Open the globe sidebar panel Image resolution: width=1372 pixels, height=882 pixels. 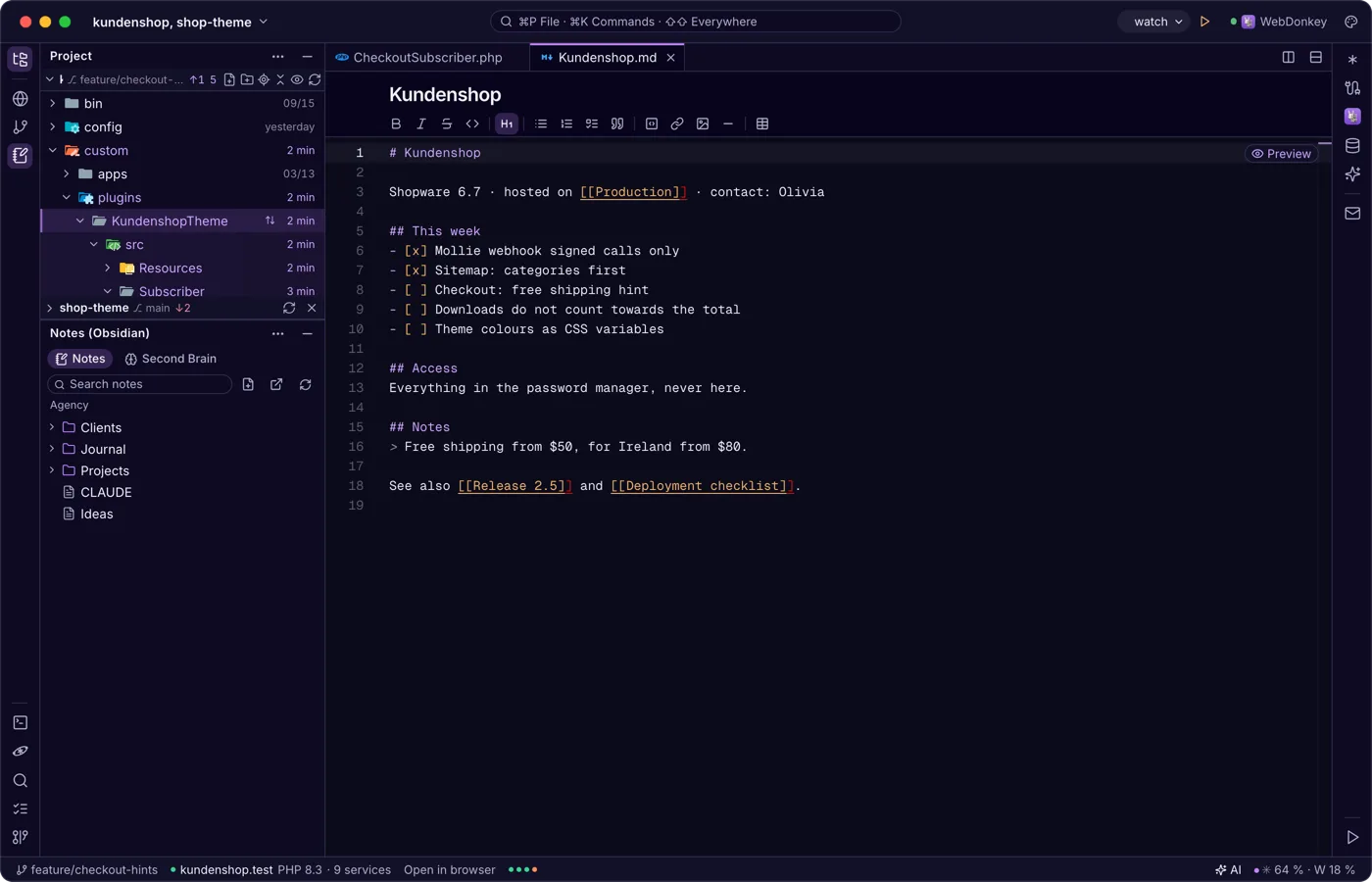click(21, 99)
